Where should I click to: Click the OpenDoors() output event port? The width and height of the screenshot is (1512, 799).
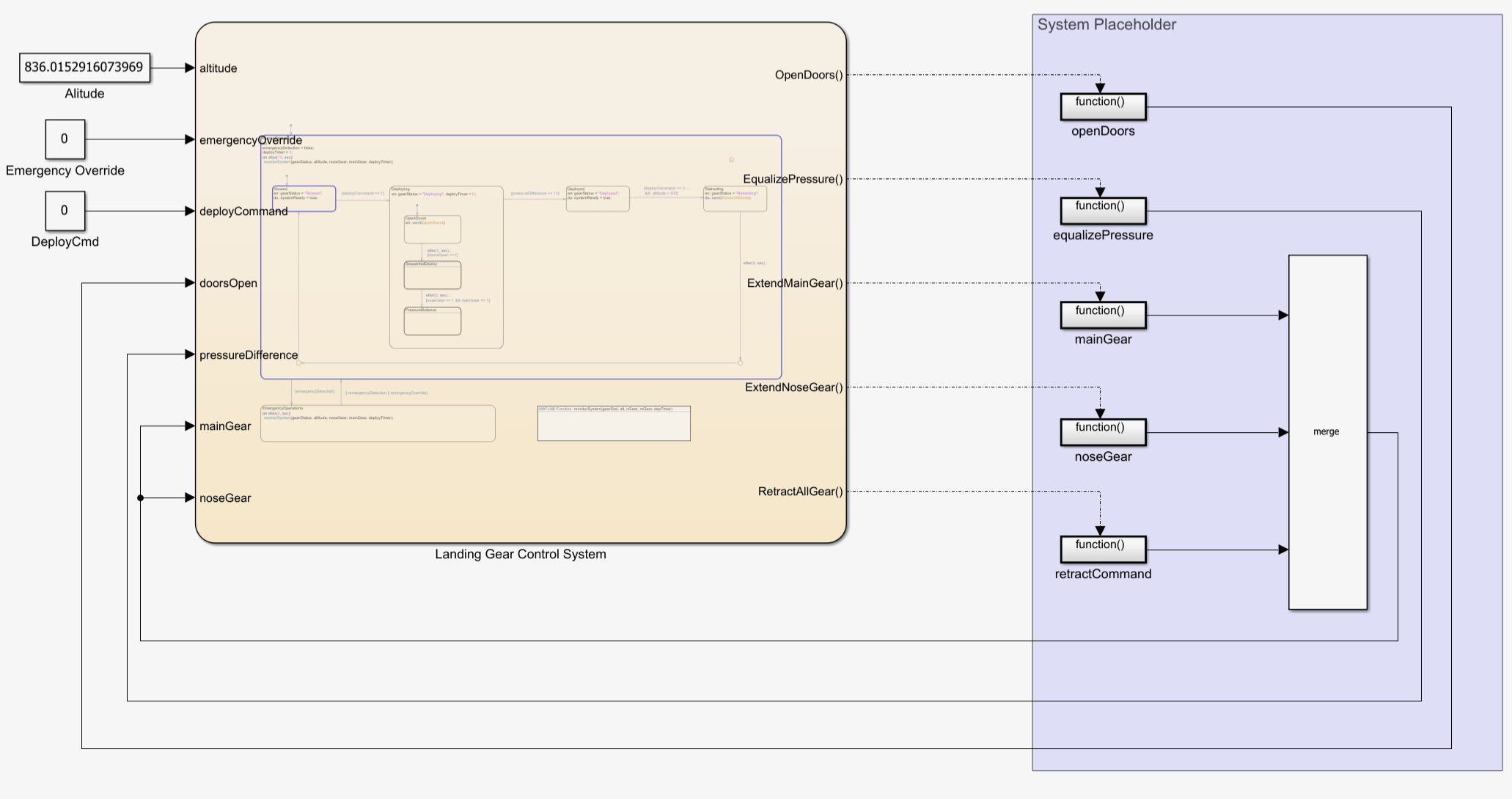[808, 75]
